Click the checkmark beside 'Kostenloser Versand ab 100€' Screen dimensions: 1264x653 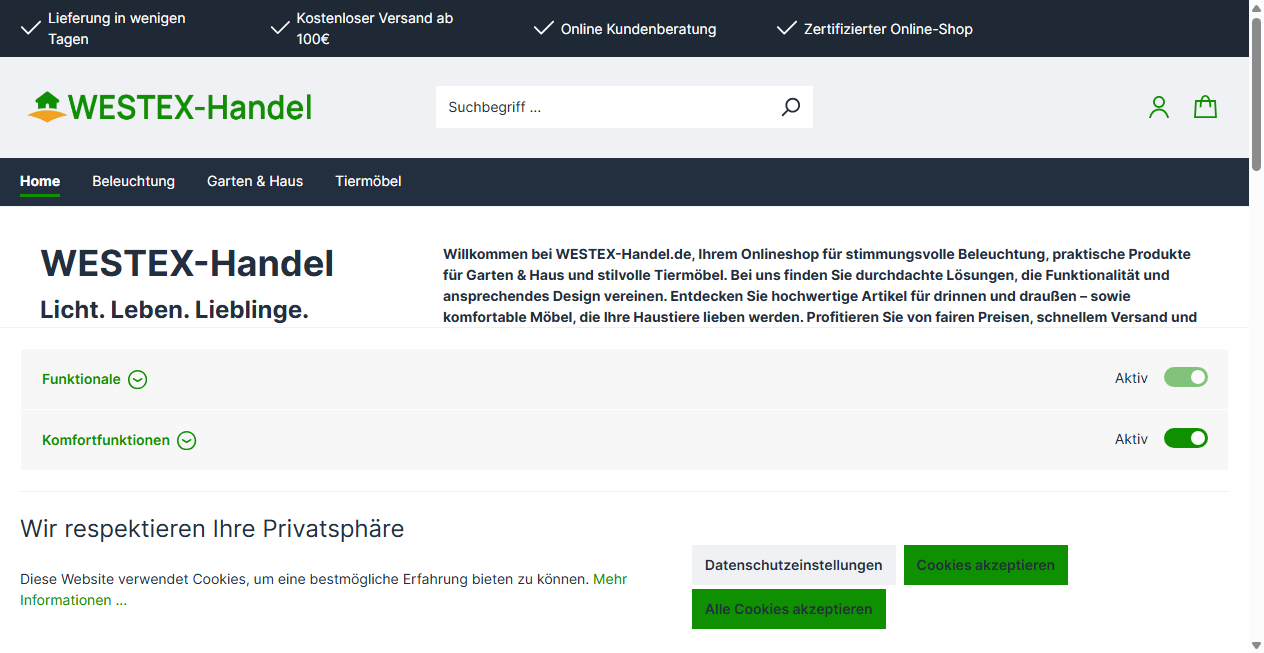pyautogui.click(x=279, y=27)
